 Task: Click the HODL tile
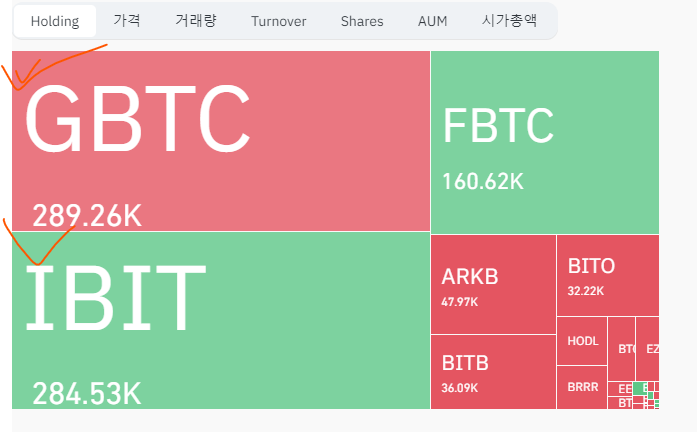(582, 341)
